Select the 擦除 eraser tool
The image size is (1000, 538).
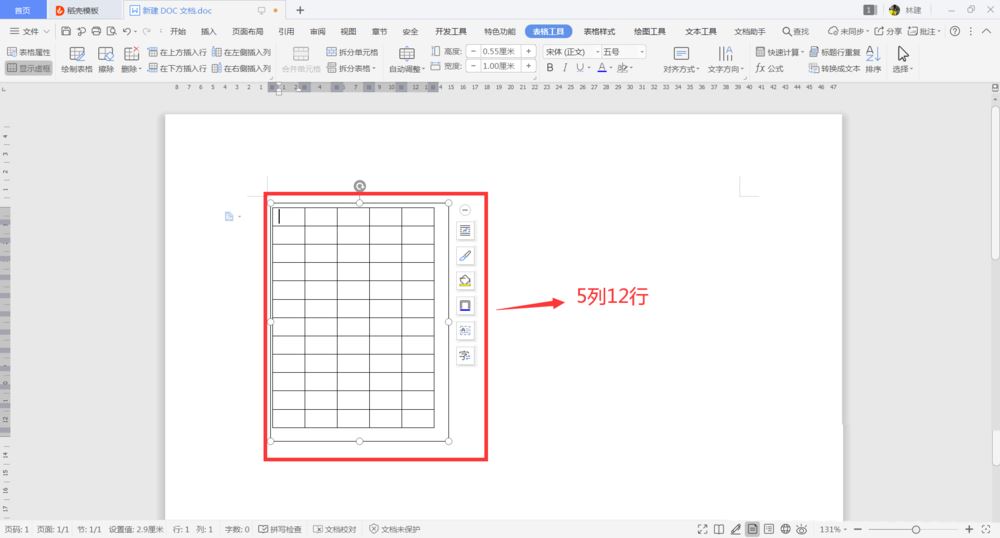click(106, 60)
